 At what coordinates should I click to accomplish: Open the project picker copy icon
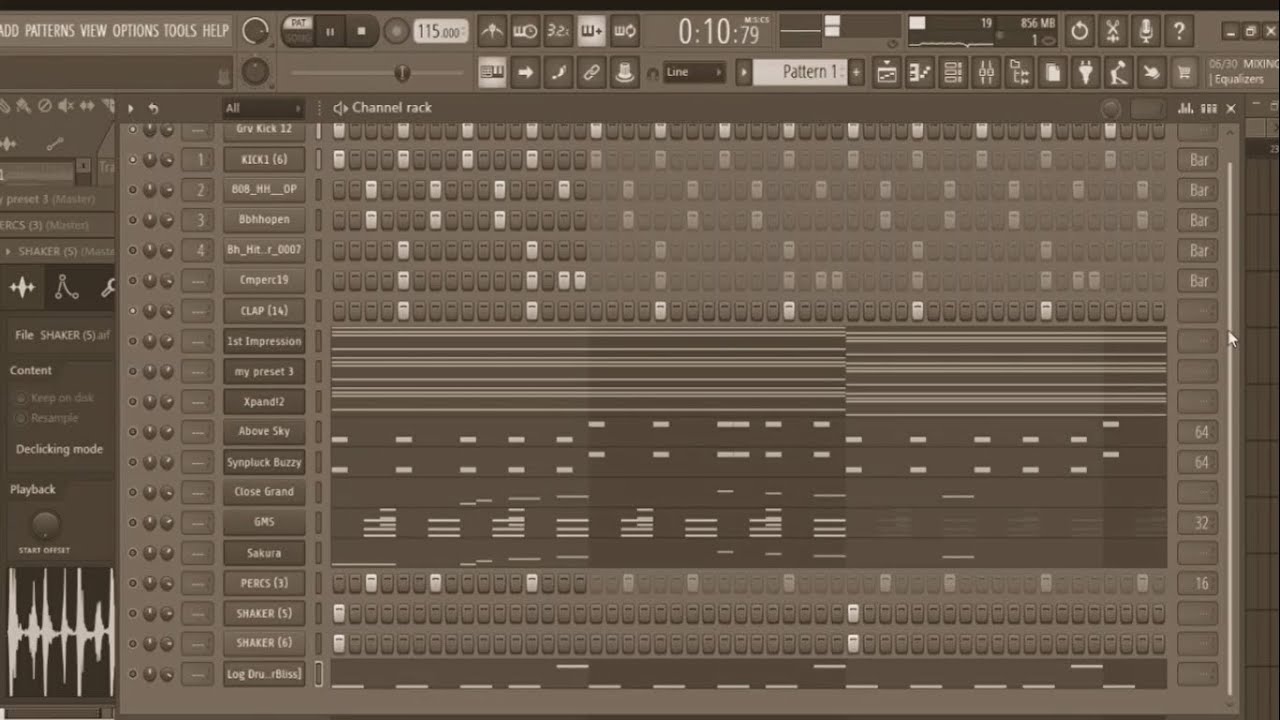coord(1052,72)
